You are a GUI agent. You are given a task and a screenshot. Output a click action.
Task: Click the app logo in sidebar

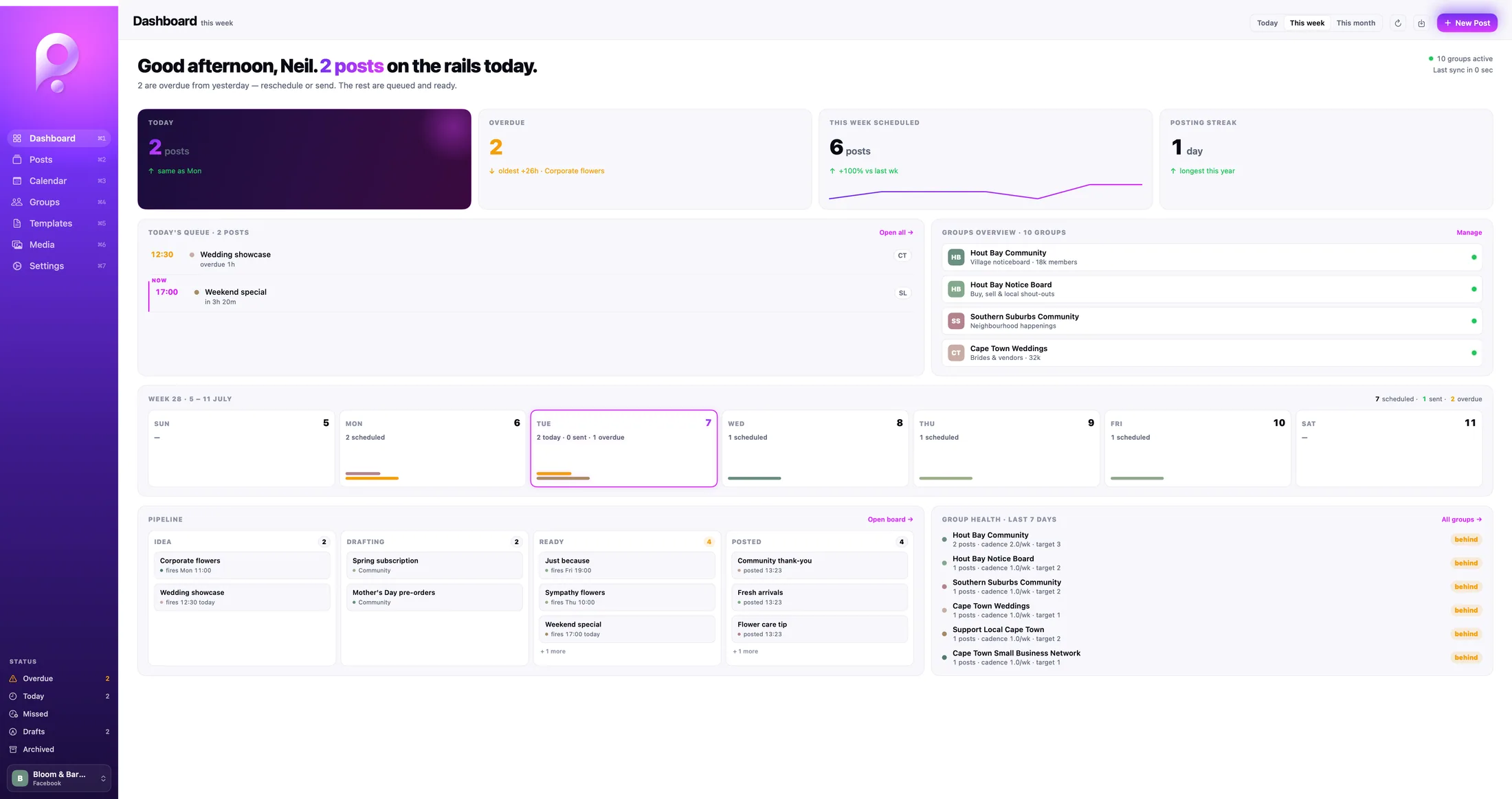57,63
